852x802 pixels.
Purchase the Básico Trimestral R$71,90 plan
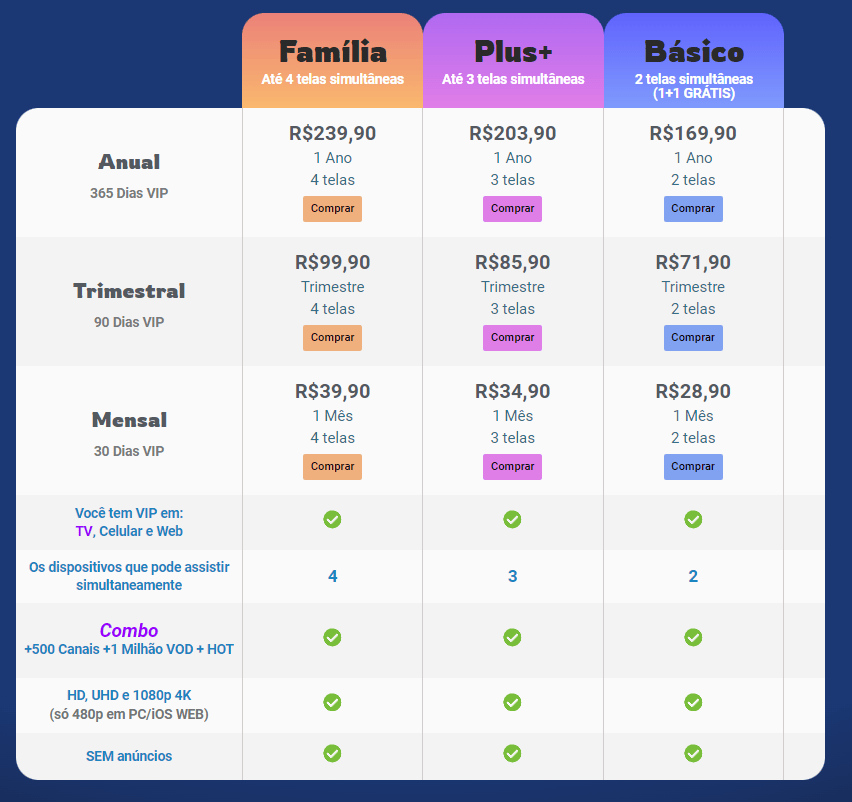tap(693, 338)
